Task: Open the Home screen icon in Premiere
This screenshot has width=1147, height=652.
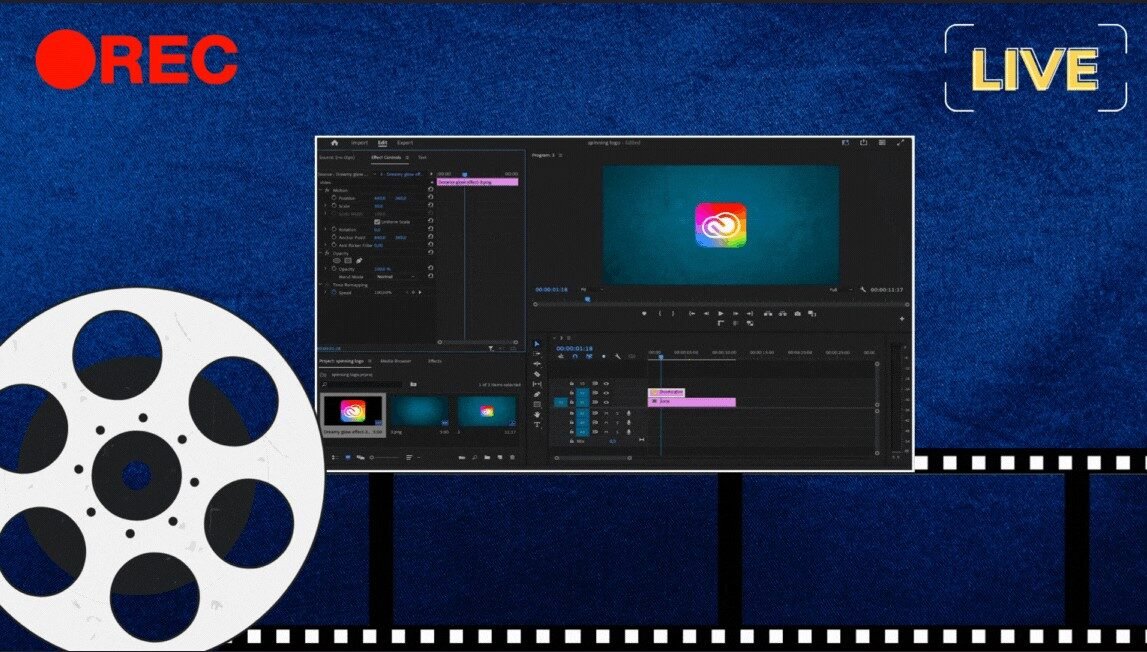Action: (x=334, y=143)
